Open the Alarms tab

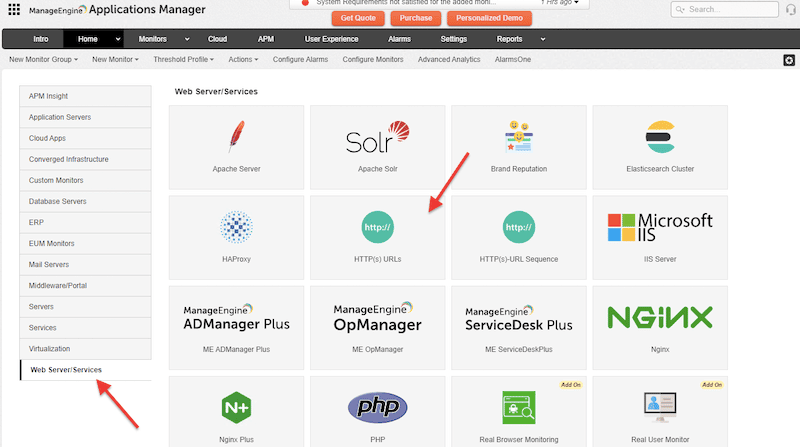point(399,39)
